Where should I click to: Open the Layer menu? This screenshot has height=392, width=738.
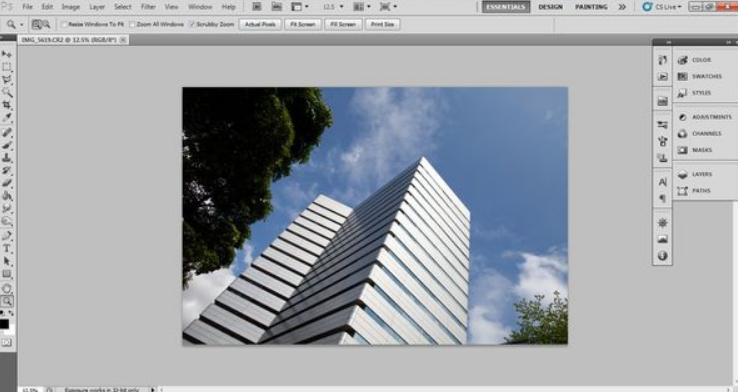pos(97,7)
